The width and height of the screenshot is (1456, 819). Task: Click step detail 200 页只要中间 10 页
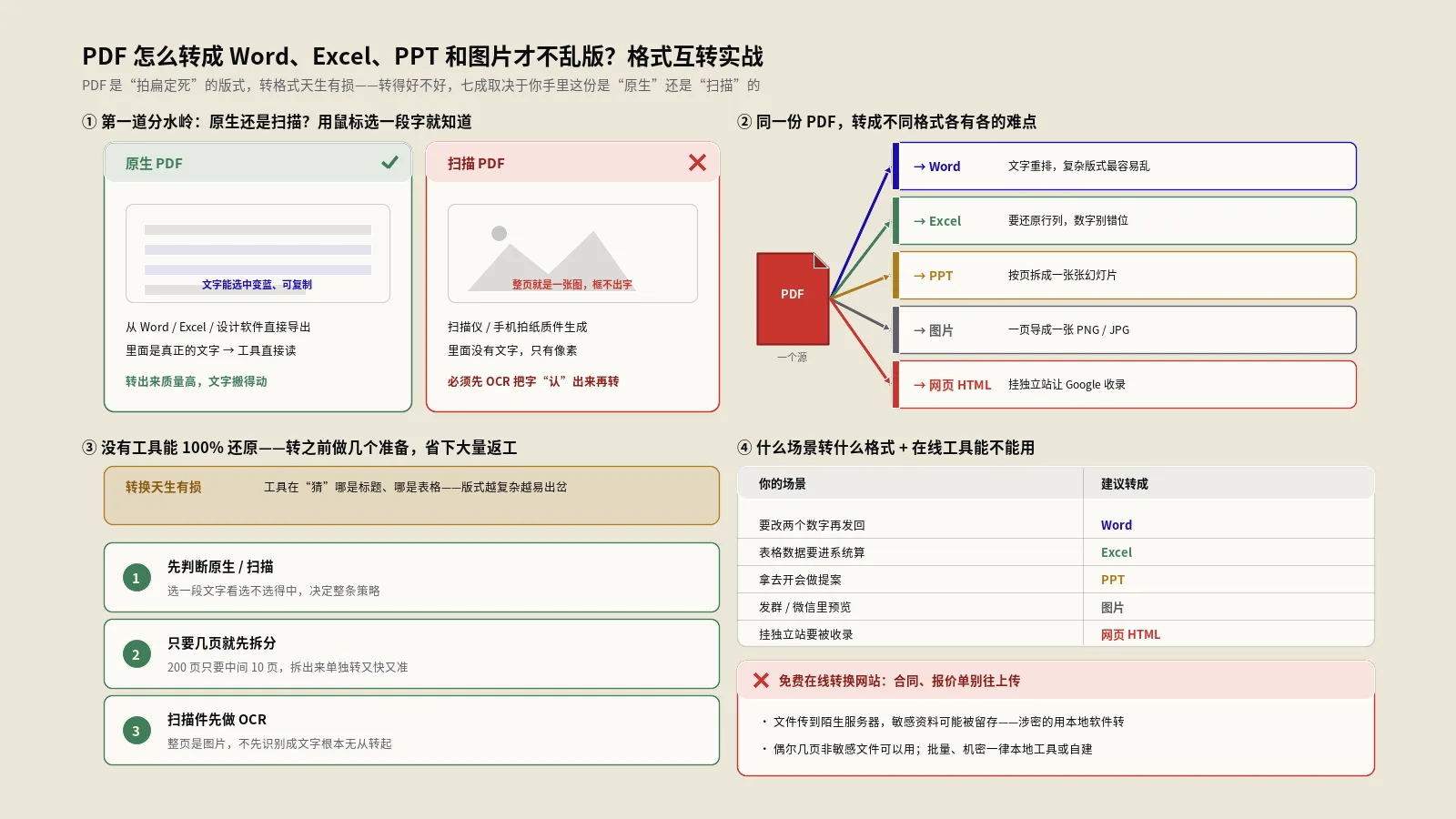(x=288, y=667)
